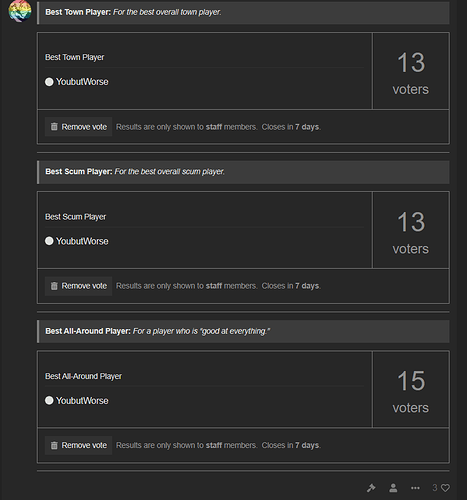Select YoubutWorse radio in Best Scum Player poll

(x=49, y=241)
